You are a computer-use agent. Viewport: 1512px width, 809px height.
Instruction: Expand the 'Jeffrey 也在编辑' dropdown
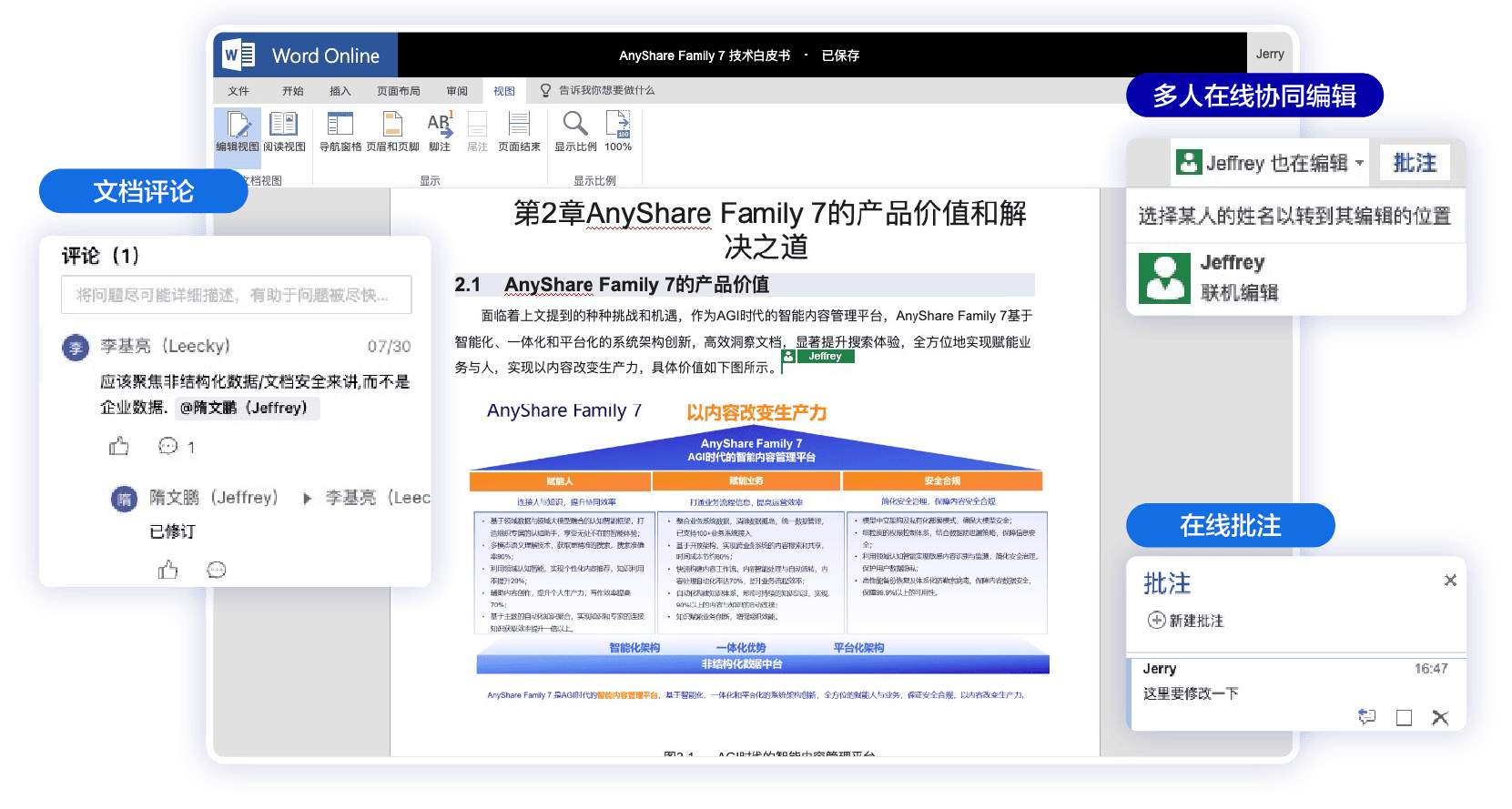pyautogui.click(x=1359, y=164)
